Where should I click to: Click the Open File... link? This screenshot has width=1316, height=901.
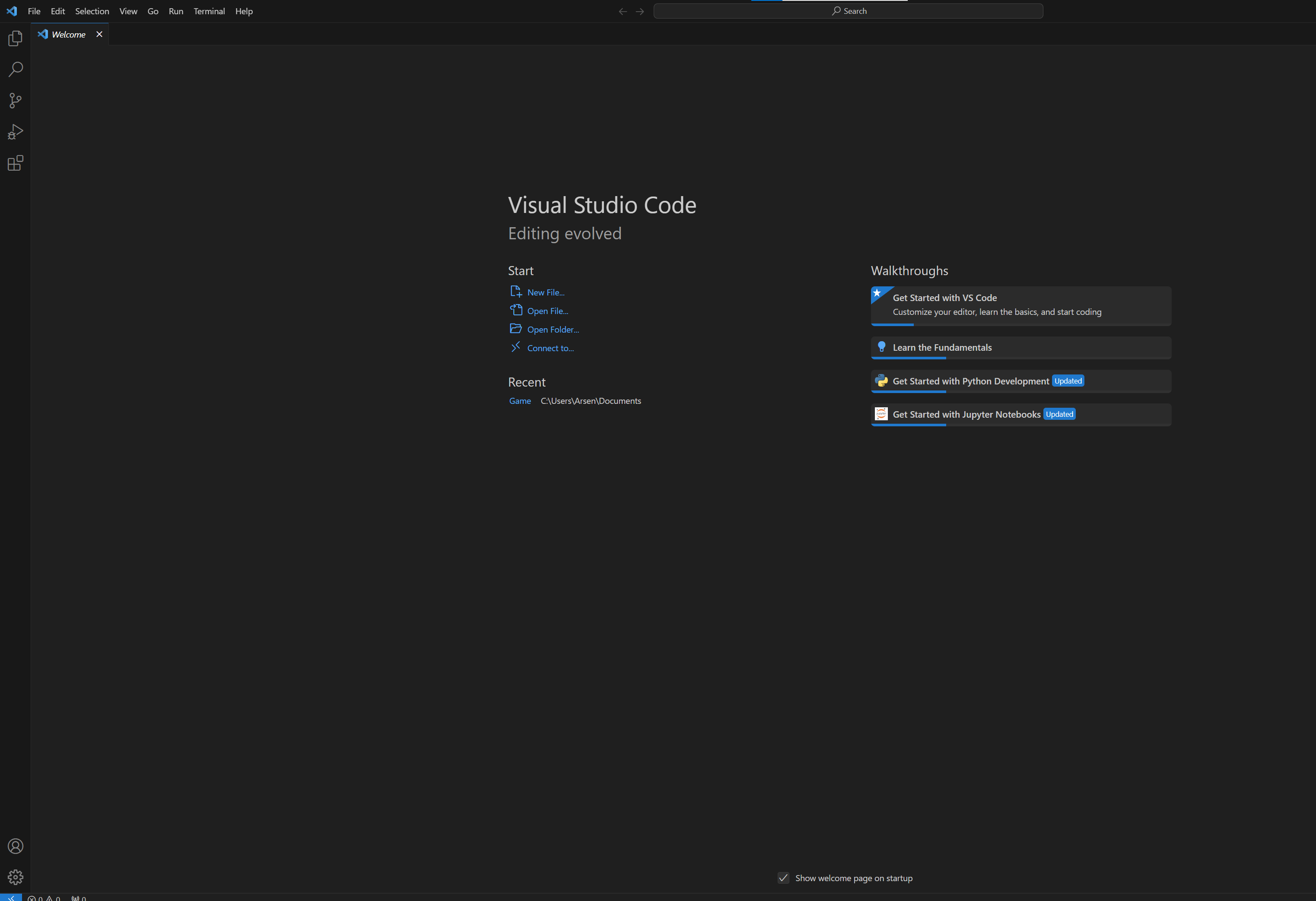[547, 311]
